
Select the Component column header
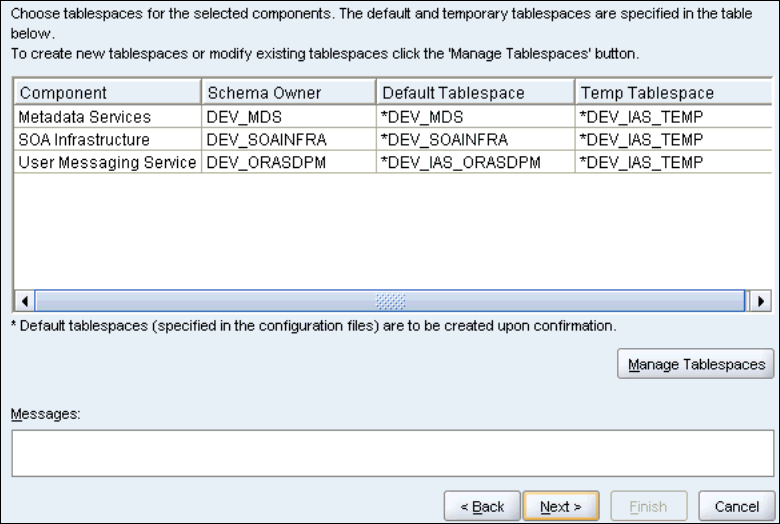coord(106,93)
